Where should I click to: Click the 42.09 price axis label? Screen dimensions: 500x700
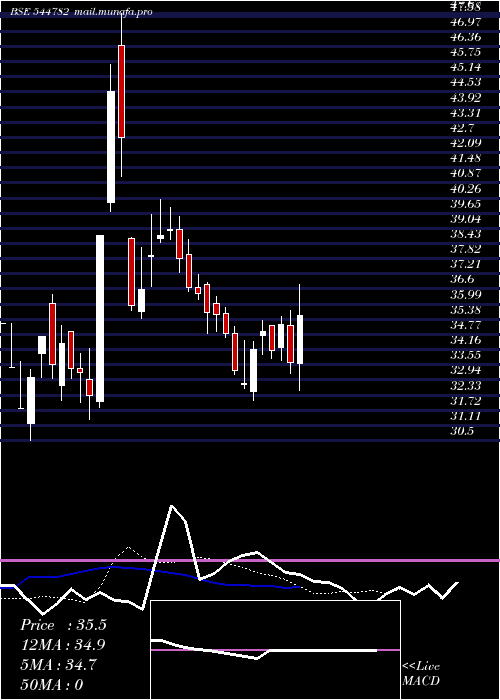click(465, 143)
